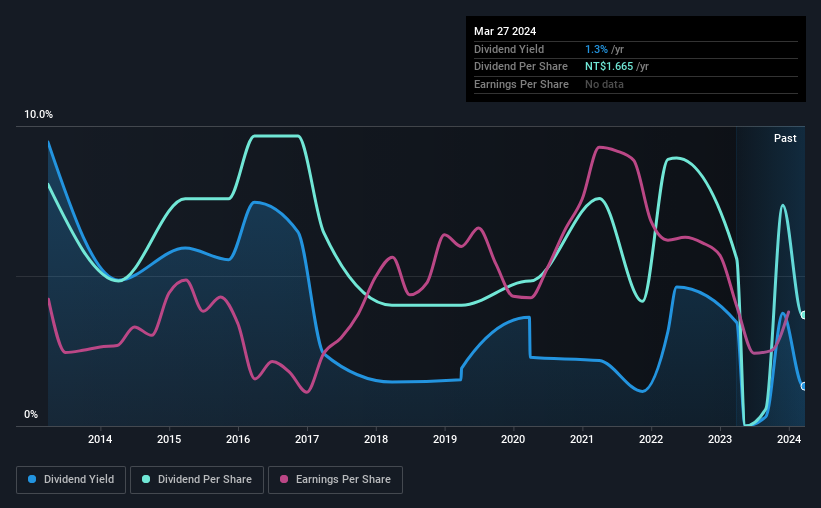Image resolution: width=821 pixels, height=508 pixels.
Task: Click the NT$1.665 dividend per share value
Action: pos(609,67)
